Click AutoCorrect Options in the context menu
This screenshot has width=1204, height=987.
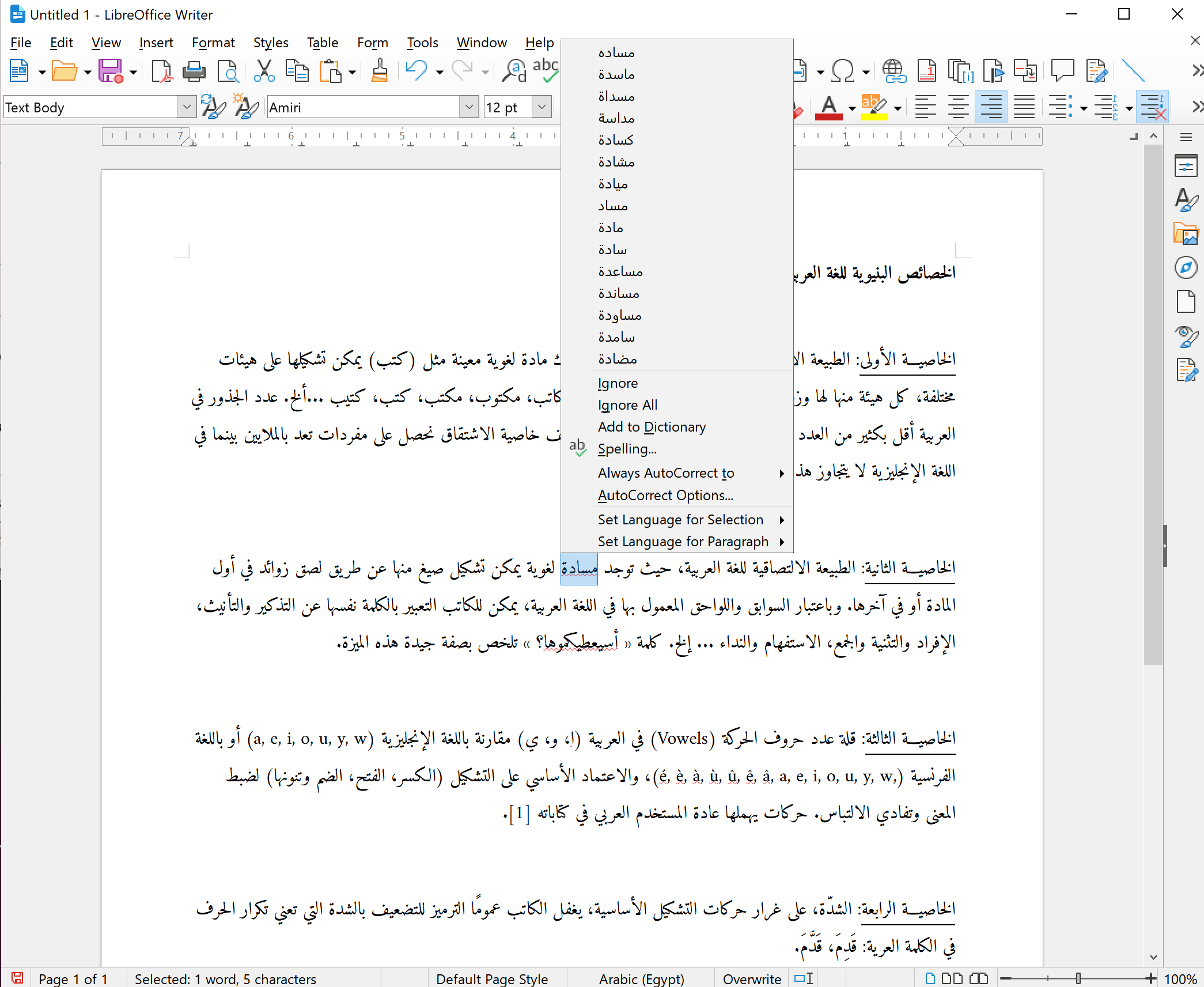pyautogui.click(x=665, y=496)
